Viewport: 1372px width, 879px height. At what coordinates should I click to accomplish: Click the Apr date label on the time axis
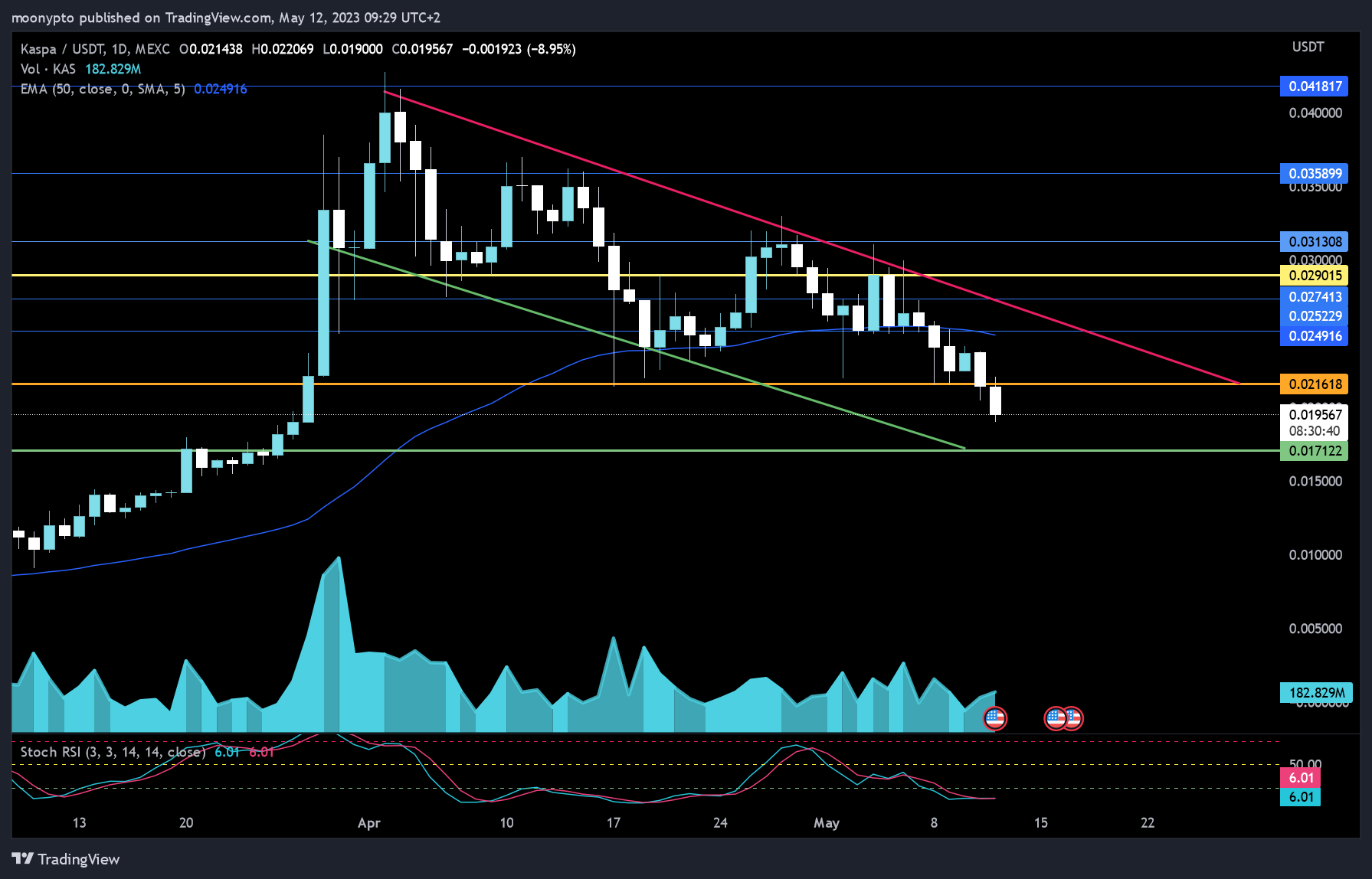point(369,823)
